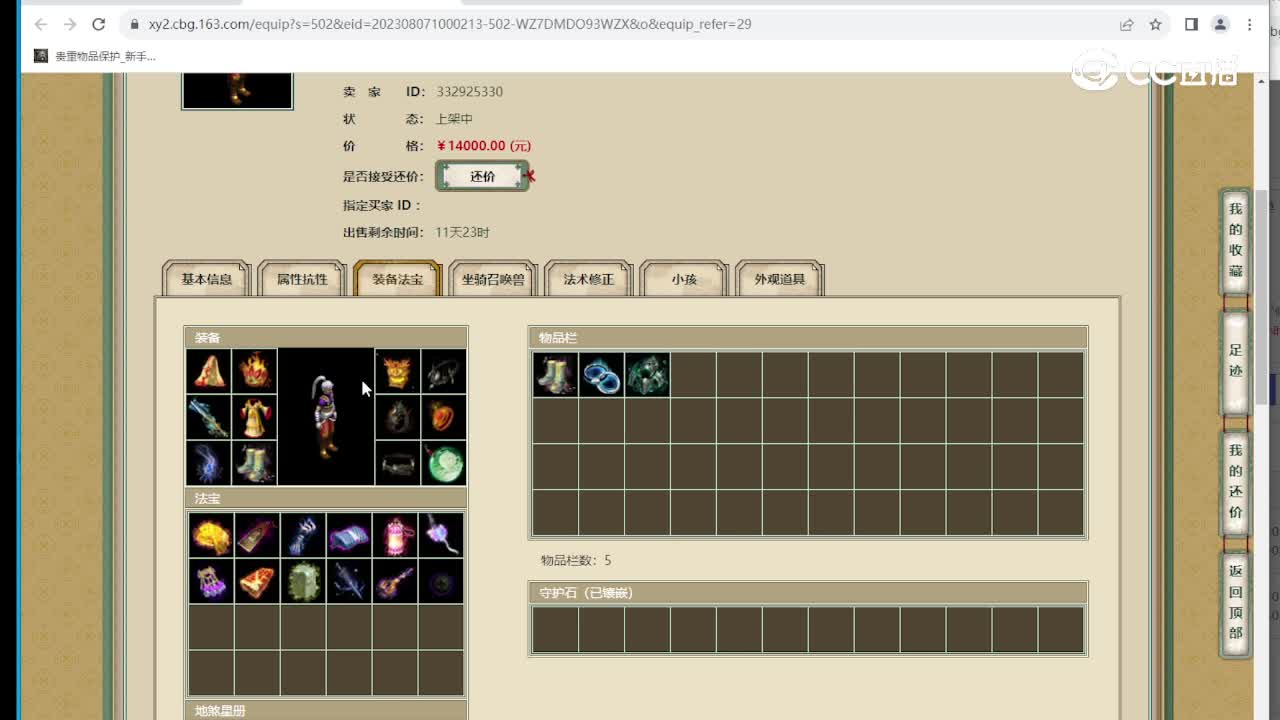Click the character thumbnail above seller info
Screen dimensions: 1280x720
pos(237,90)
